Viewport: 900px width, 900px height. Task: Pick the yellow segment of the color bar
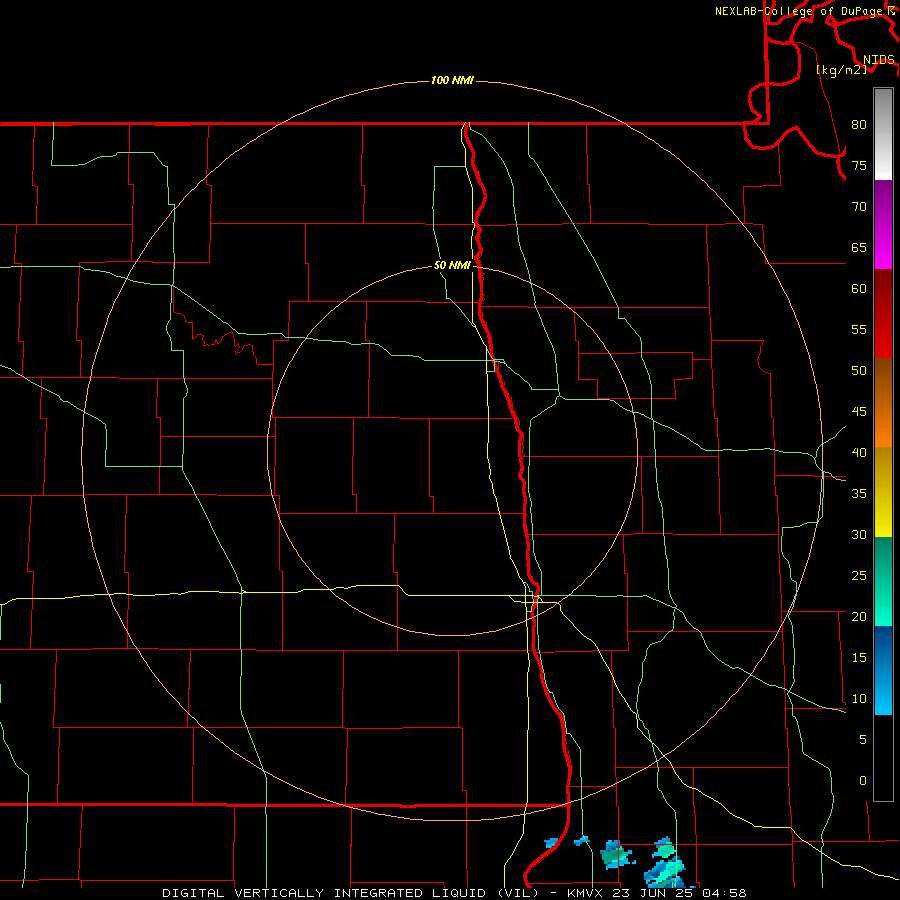click(x=883, y=492)
